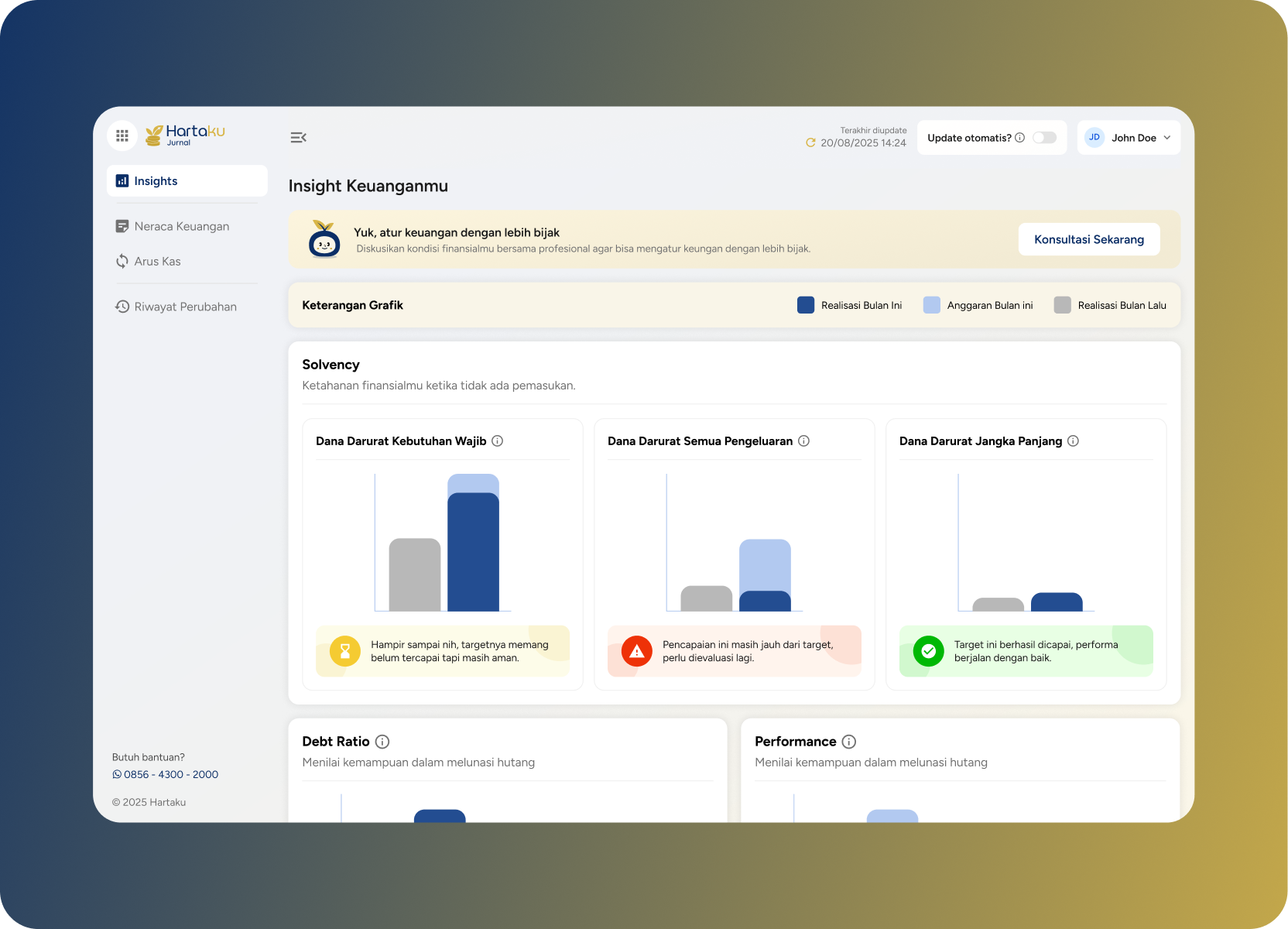Open WhatsApp help number 0856-4300-2000

(166, 775)
